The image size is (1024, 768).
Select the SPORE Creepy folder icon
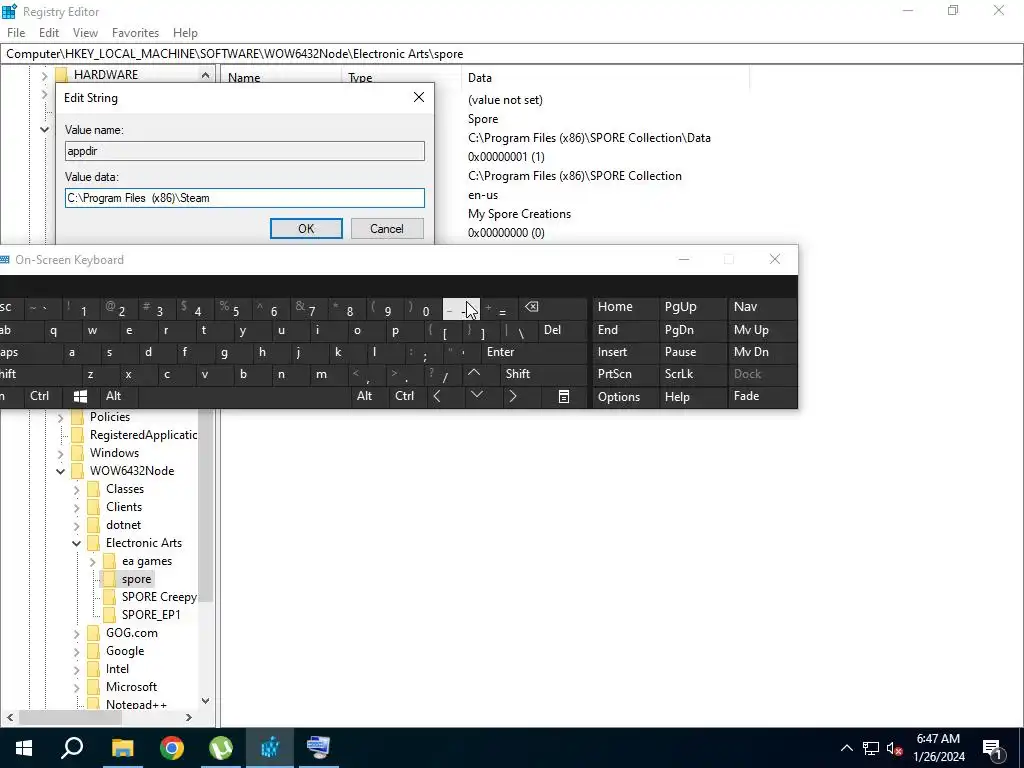tap(110, 597)
